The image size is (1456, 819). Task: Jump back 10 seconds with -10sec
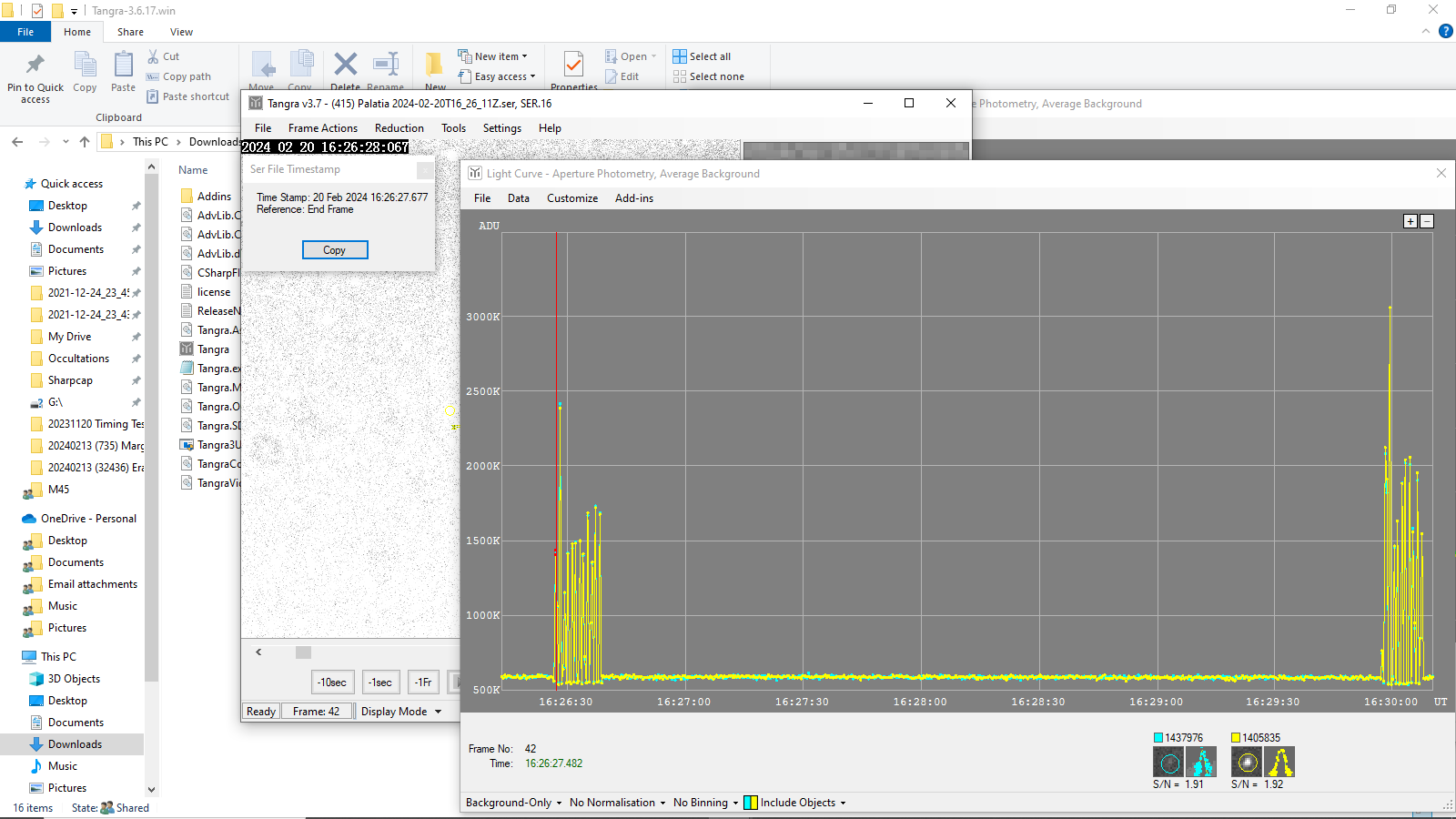332,682
